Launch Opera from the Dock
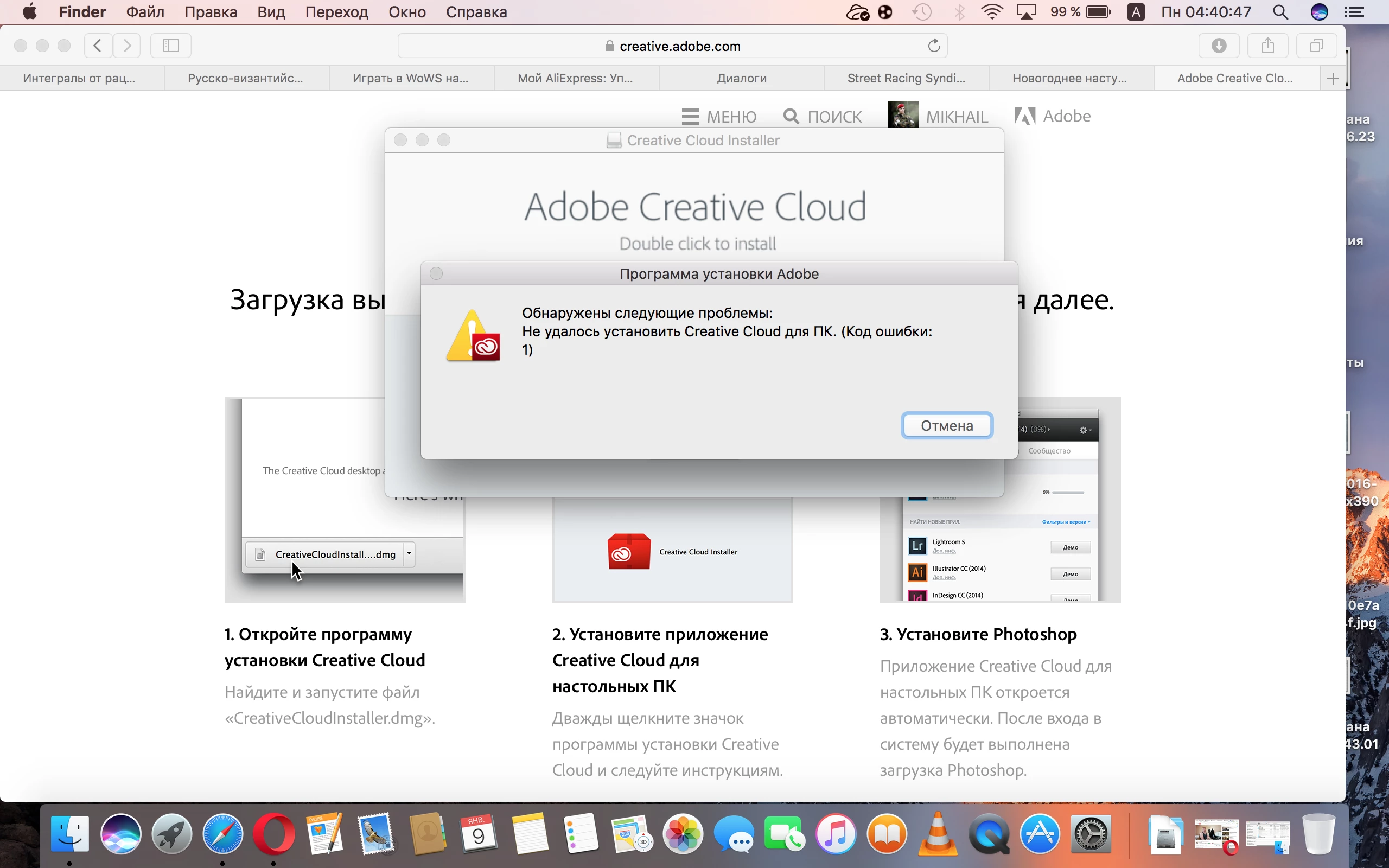This screenshot has height=868, width=1389. 273,834
